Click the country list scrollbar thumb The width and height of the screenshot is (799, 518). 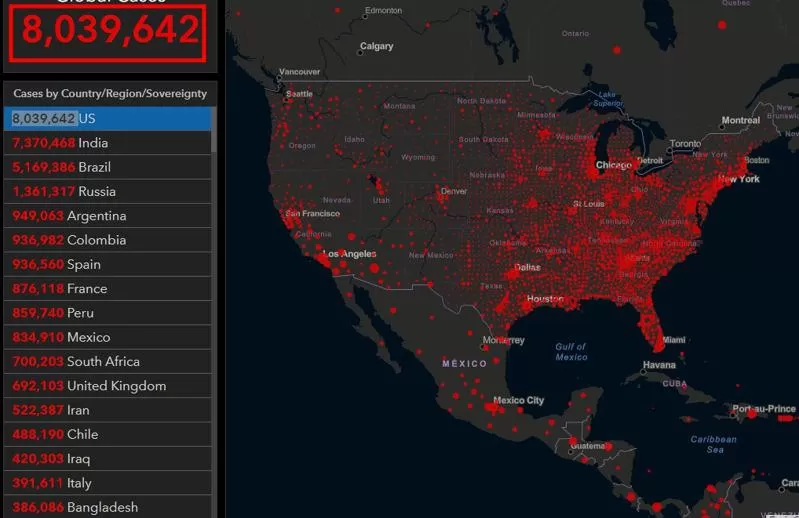pyautogui.click(x=214, y=129)
